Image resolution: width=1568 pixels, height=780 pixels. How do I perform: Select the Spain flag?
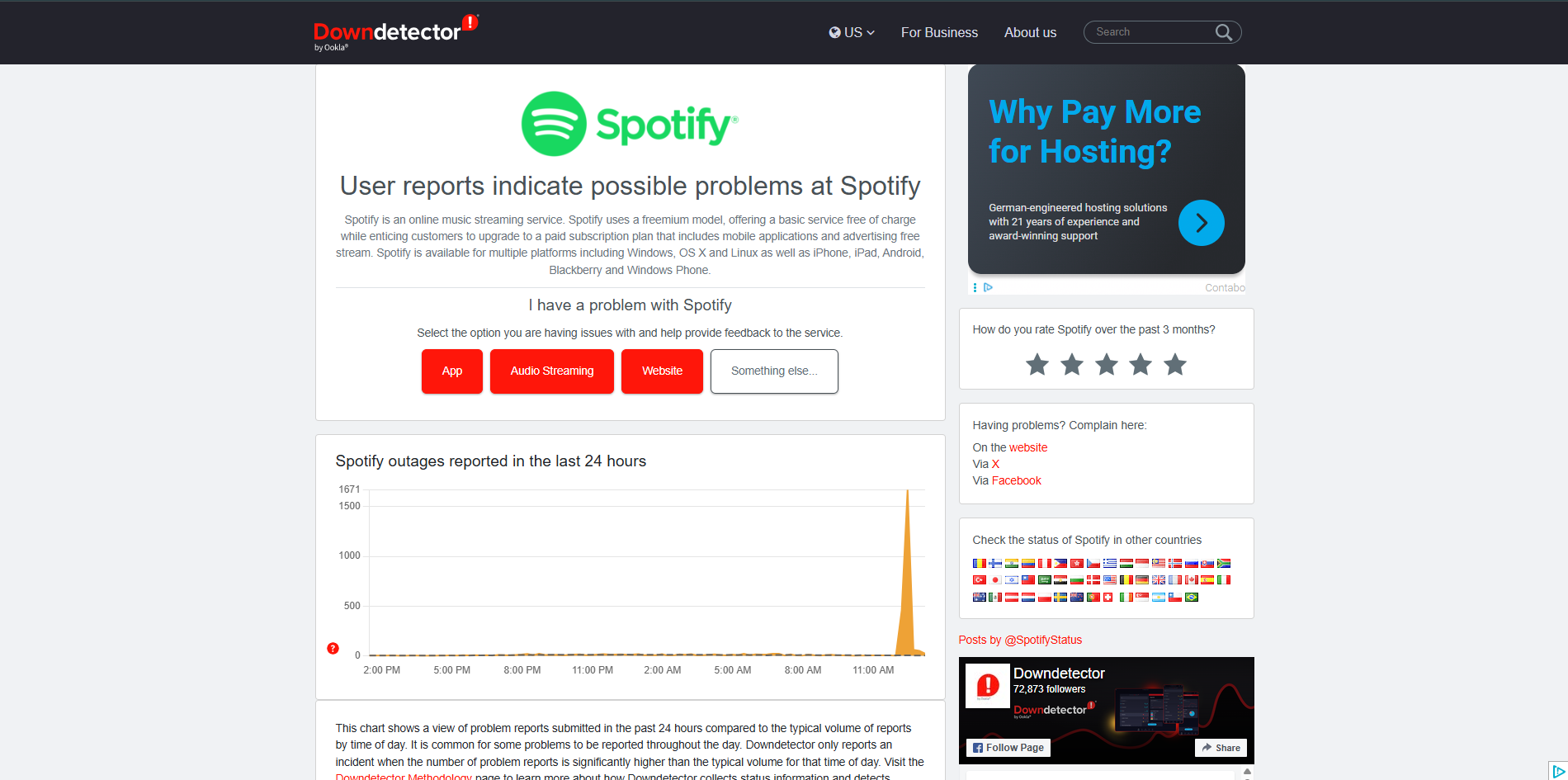[x=1207, y=580]
